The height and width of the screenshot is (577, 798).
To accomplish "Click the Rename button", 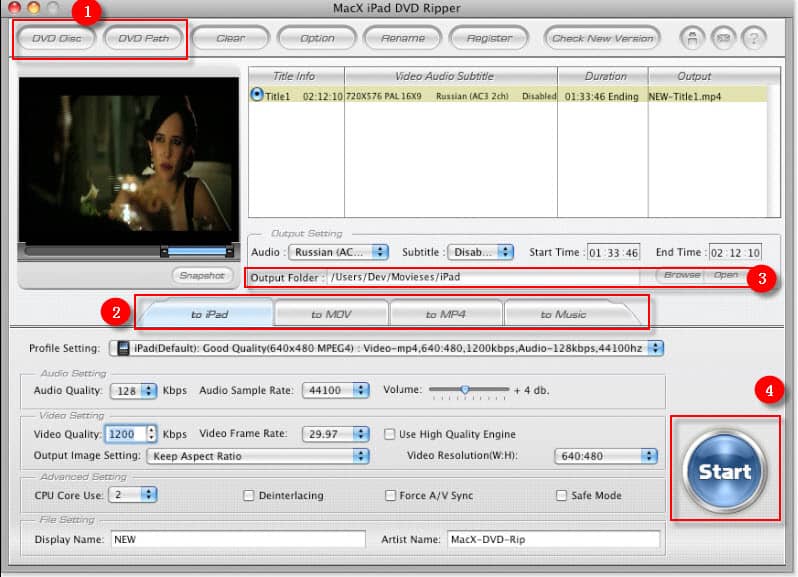I will pyautogui.click(x=403, y=38).
